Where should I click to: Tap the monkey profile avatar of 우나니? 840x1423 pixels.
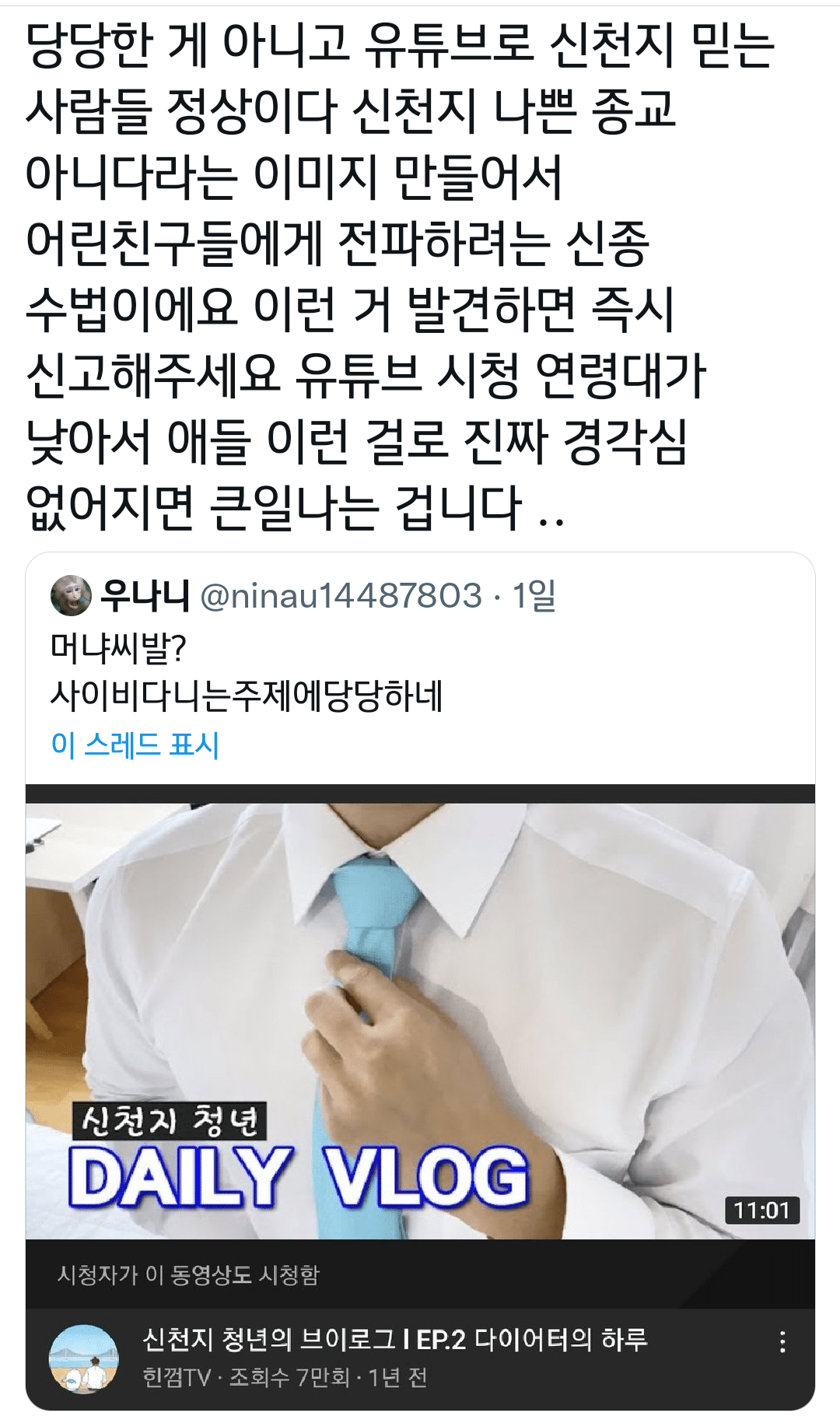click(x=71, y=596)
